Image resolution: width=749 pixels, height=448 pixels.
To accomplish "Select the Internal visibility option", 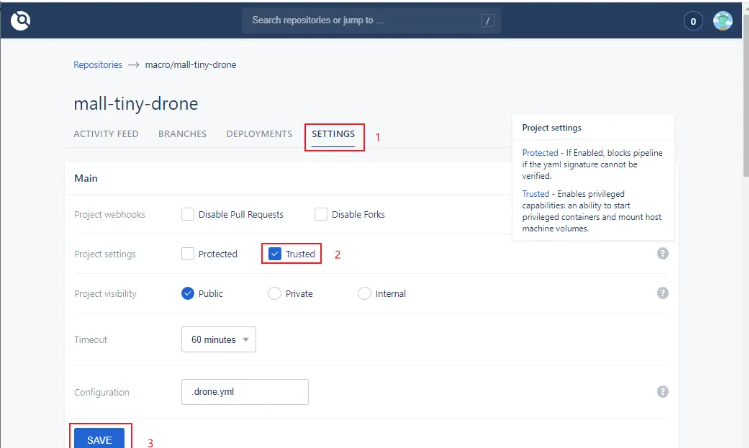I will pyautogui.click(x=364, y=293).
